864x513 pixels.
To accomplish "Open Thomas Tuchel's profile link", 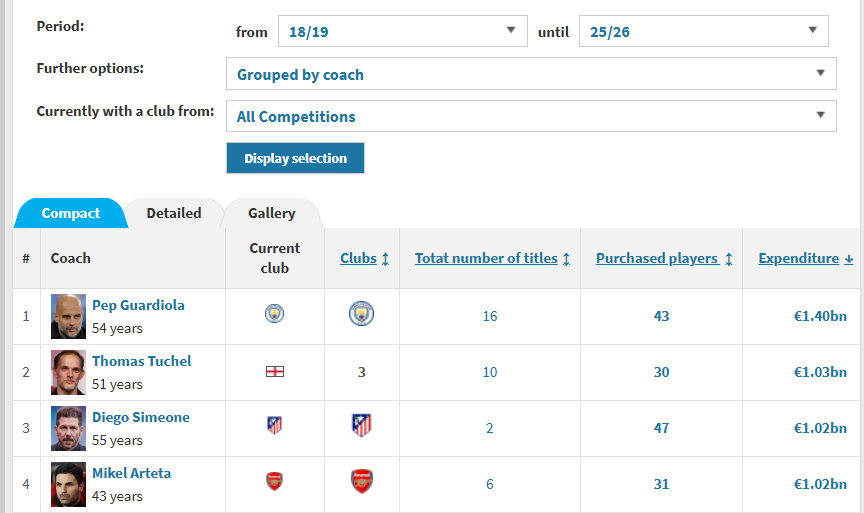I will pos(141,361).
